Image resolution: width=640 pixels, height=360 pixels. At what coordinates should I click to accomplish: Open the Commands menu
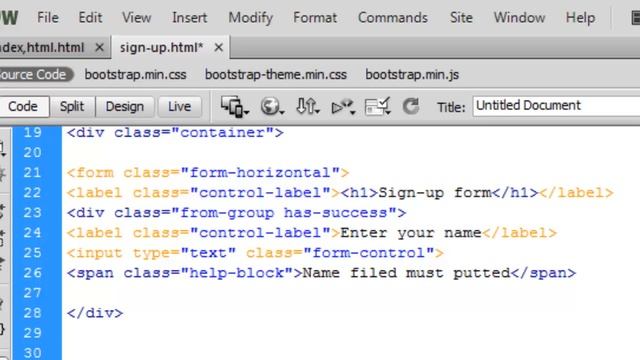(393, 18)
